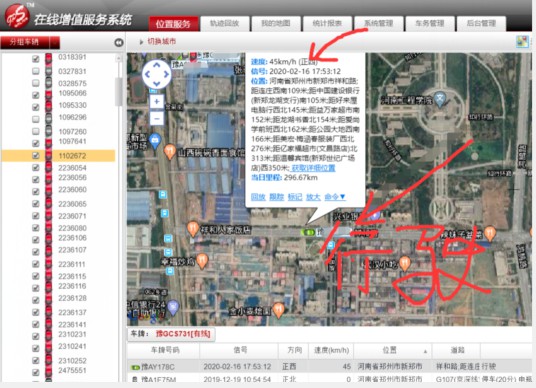Open map layer type icon at top right

(x=522, y=42)
